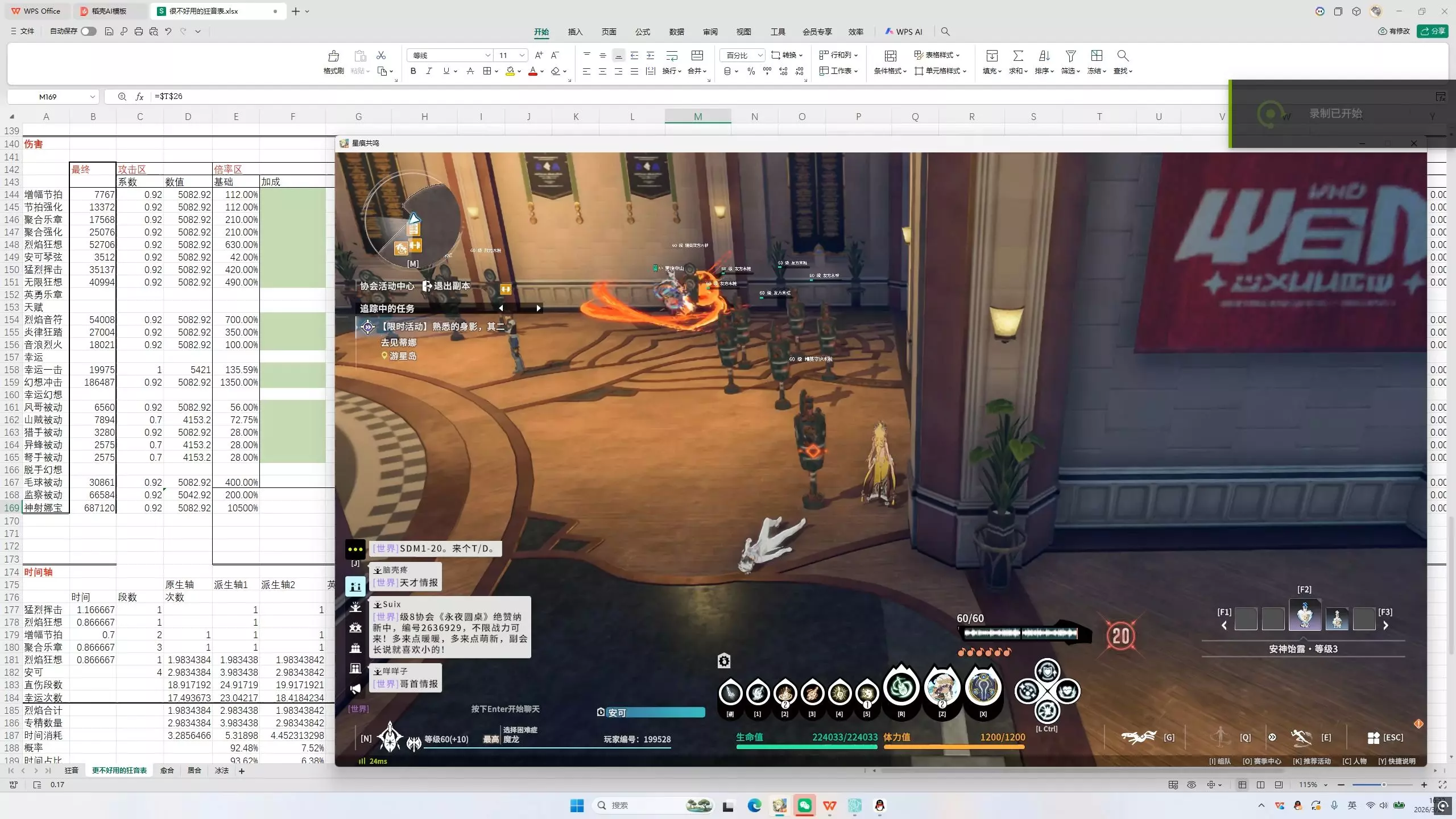Toggle the auto-save switch
Image resolution: width=1456 pixels, height=819 pixels.
[x=88, y=31]
